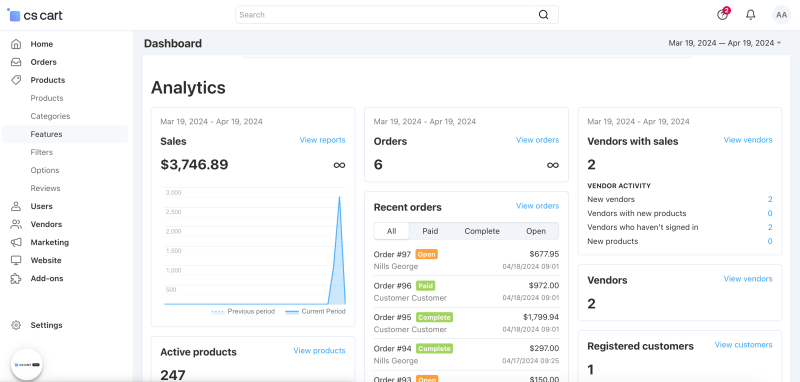Click Vendors with new products count

(x=770, y=213)
